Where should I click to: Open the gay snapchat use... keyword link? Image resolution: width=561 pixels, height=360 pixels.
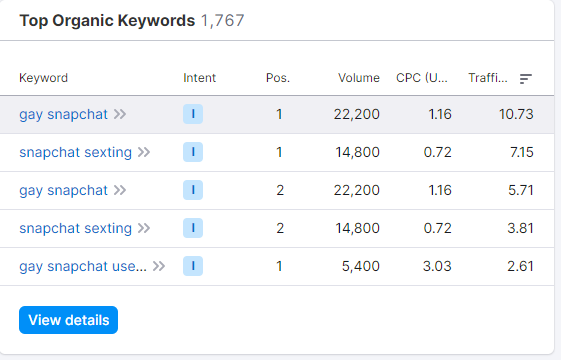83,266
